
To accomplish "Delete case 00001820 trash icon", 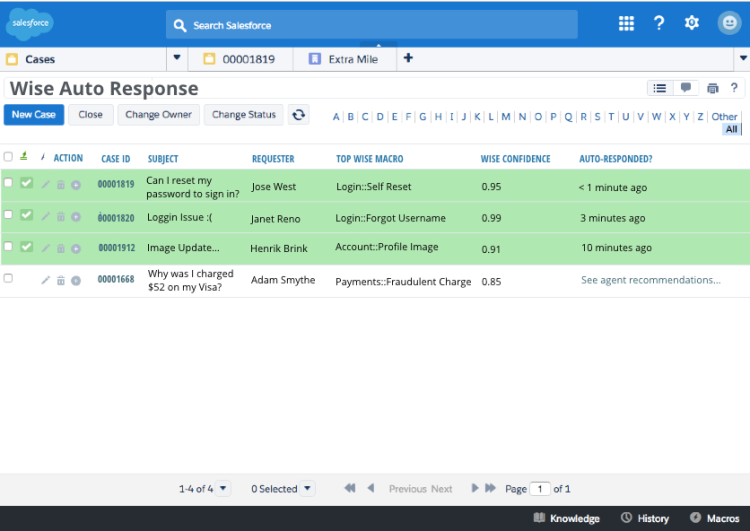I will point(61,217).
